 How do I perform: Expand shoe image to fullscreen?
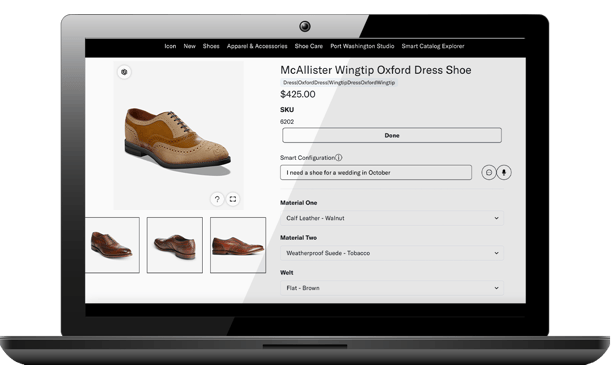[x=233, y=199]
